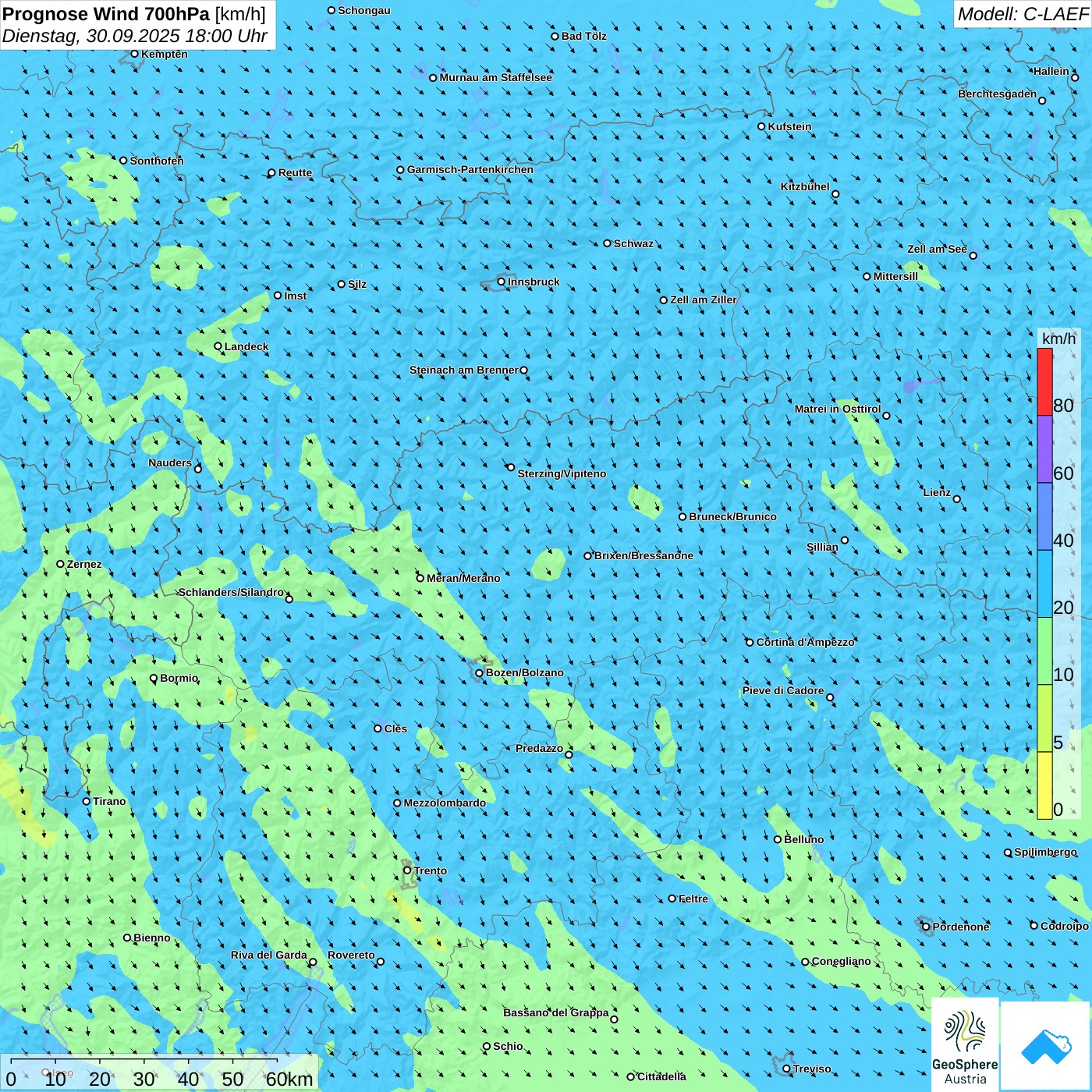The image size is (1092, 1092).
Task: Click the purple 60 km/h legend color
Action: click(1044, 449)
